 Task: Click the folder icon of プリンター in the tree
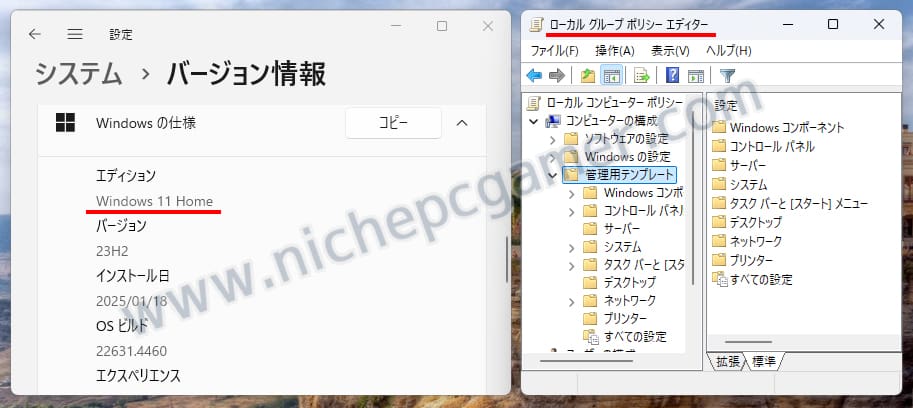click(x=590, y=318)
